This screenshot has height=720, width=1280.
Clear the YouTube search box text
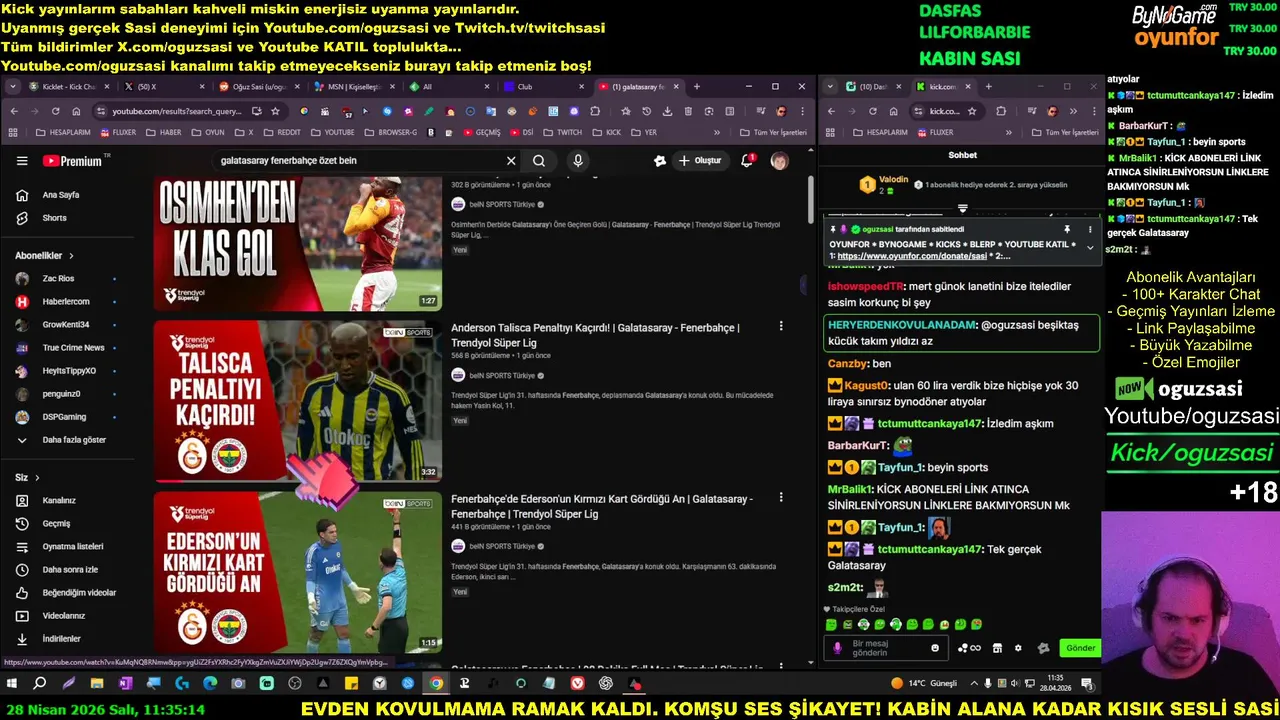[511, 161]
